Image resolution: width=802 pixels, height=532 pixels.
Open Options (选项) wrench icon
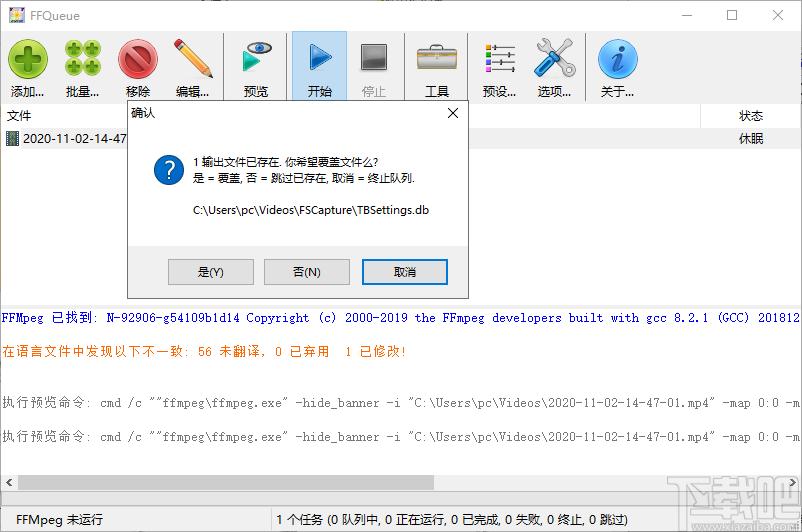[x=554, y=58]
